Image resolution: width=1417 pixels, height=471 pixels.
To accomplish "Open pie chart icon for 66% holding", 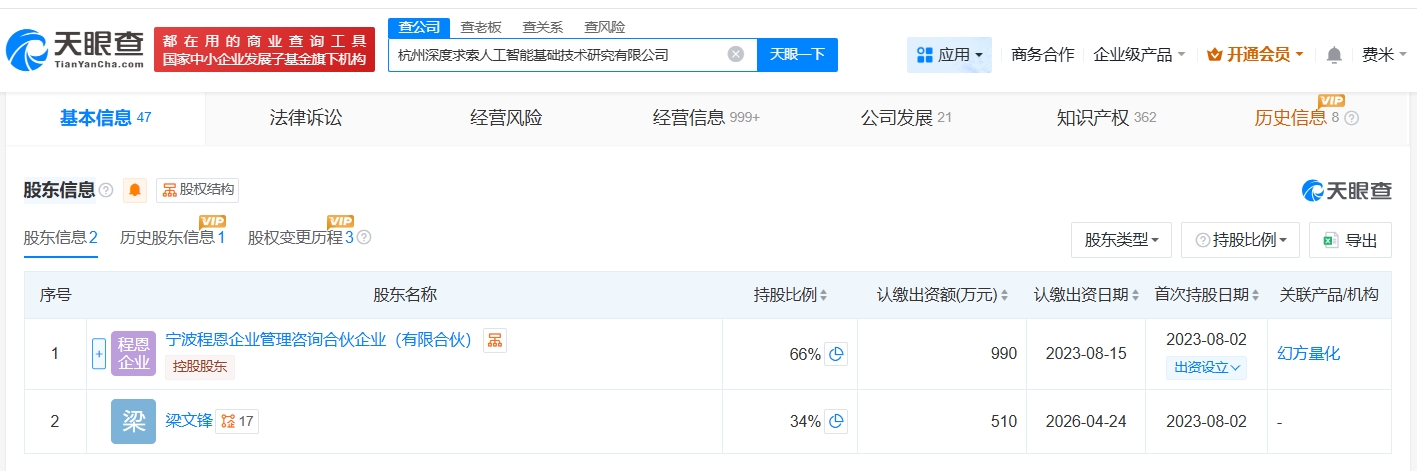I will 836,354.
